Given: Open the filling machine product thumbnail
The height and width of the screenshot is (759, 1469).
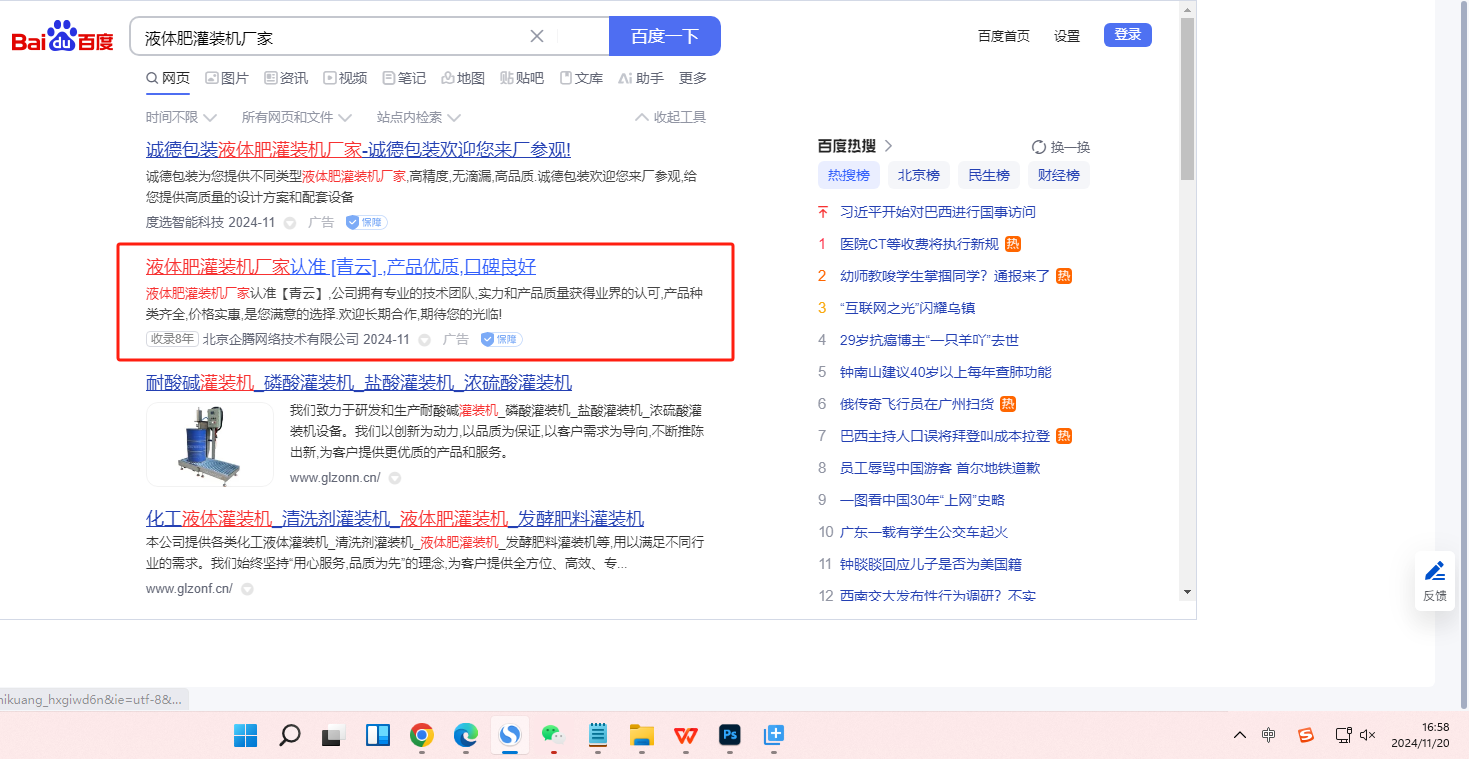Looking at the screenshot, I should click(210, 444).
